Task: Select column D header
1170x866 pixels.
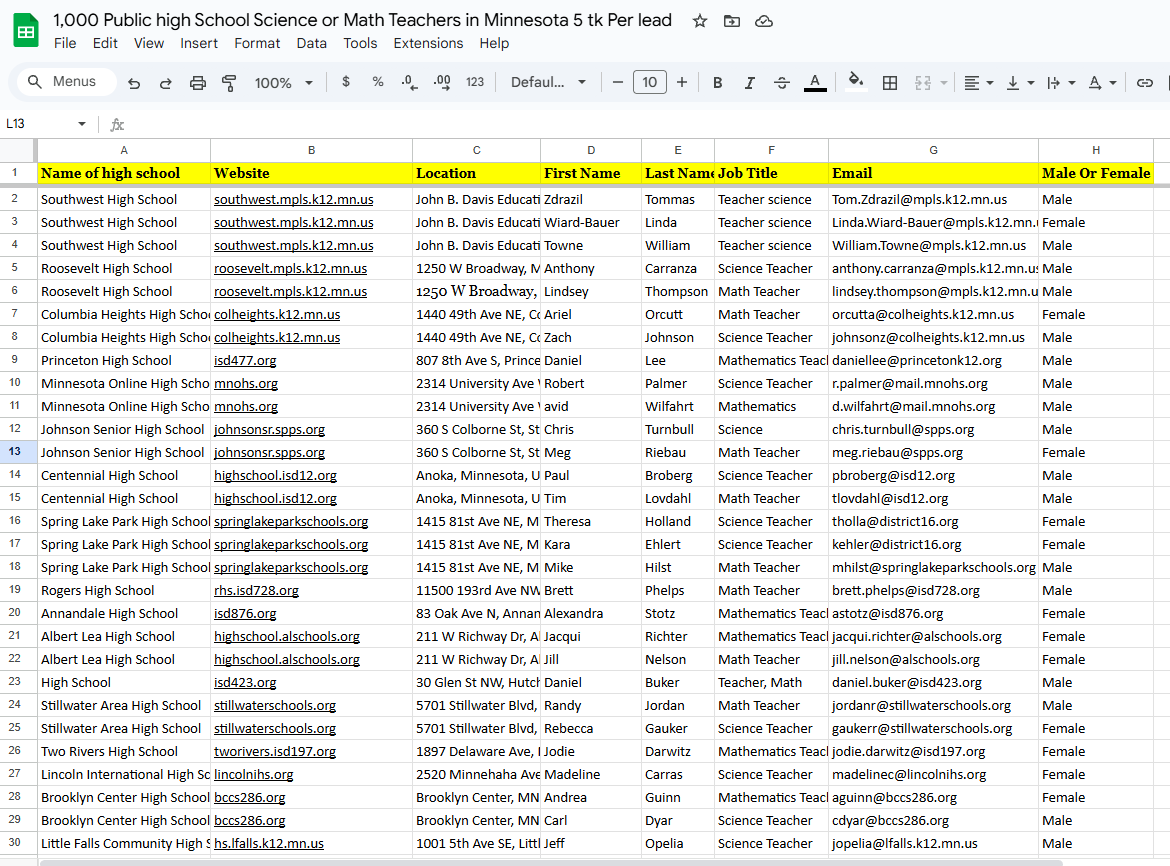Action: point(590,150)
